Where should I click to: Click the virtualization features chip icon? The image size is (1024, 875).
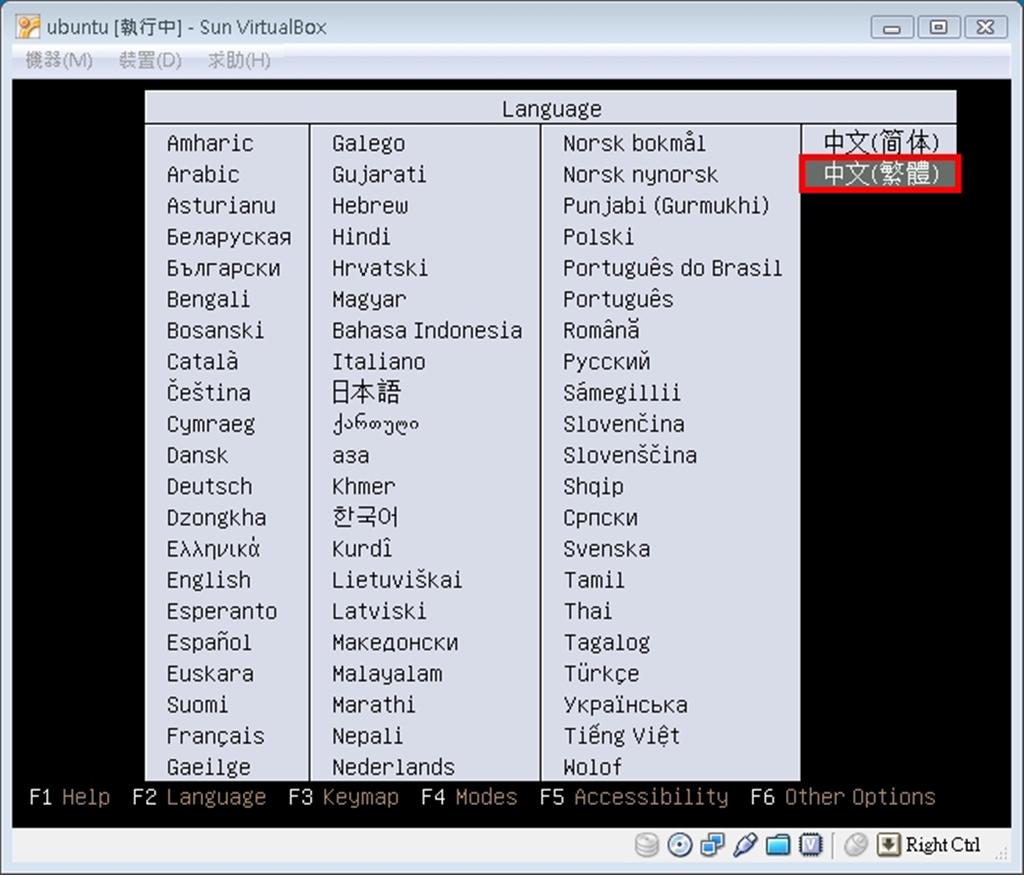(x=812, y=845)
